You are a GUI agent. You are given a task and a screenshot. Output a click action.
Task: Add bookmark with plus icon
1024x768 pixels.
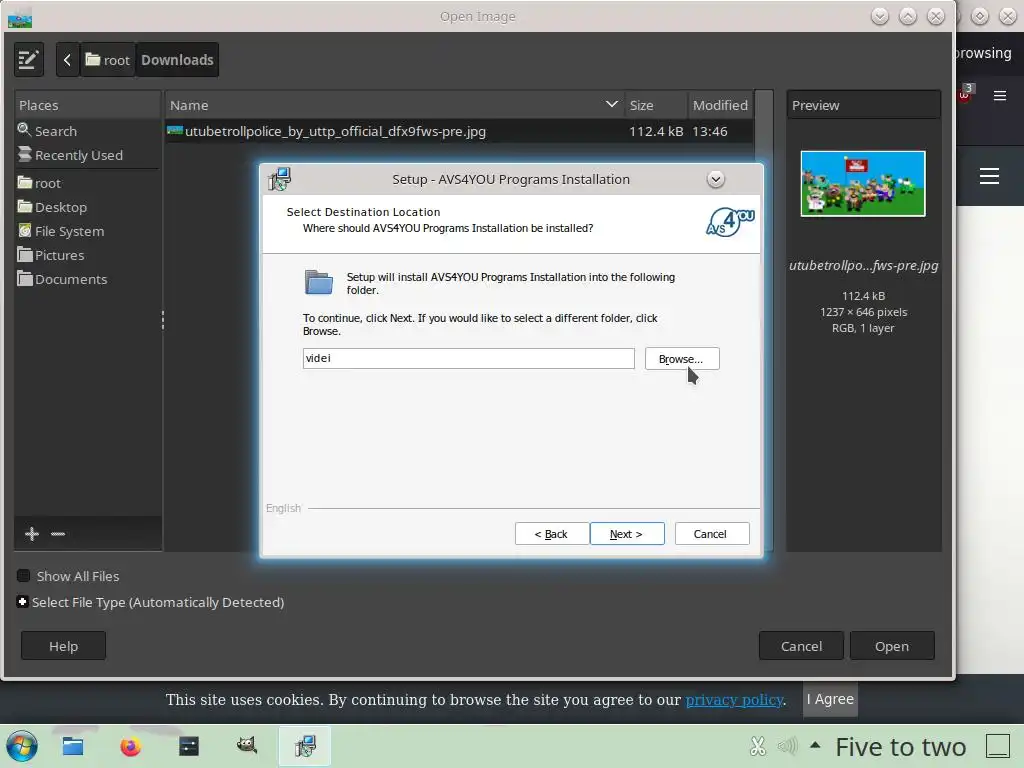[x=31, y=534]
